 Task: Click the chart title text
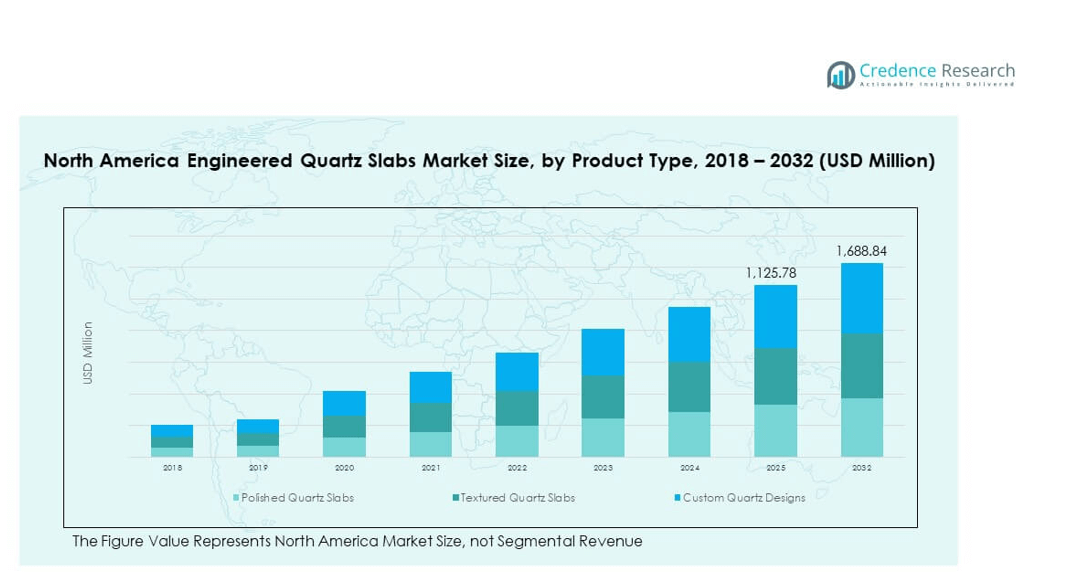point(489,161)
